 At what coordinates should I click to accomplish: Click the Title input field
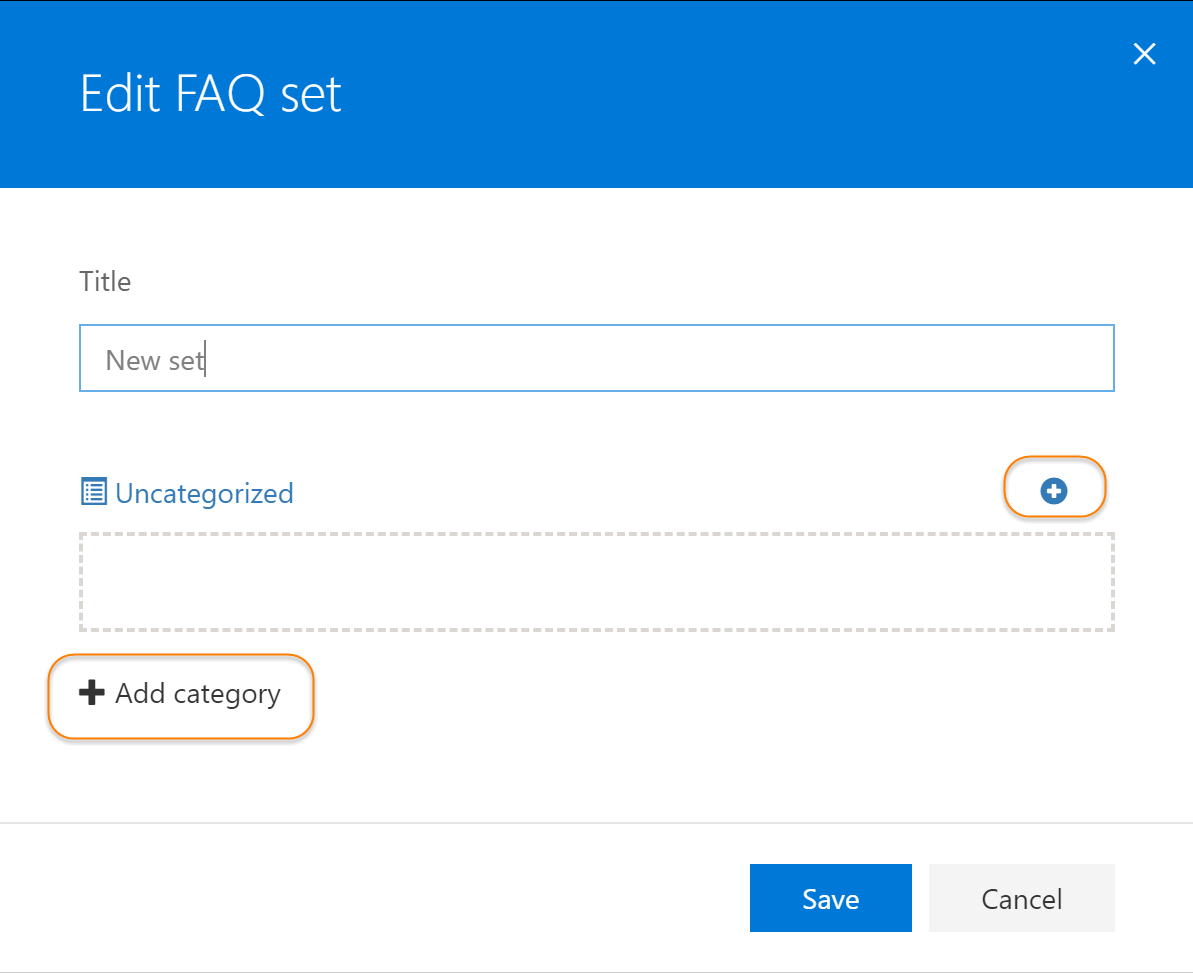pos(596,358)
